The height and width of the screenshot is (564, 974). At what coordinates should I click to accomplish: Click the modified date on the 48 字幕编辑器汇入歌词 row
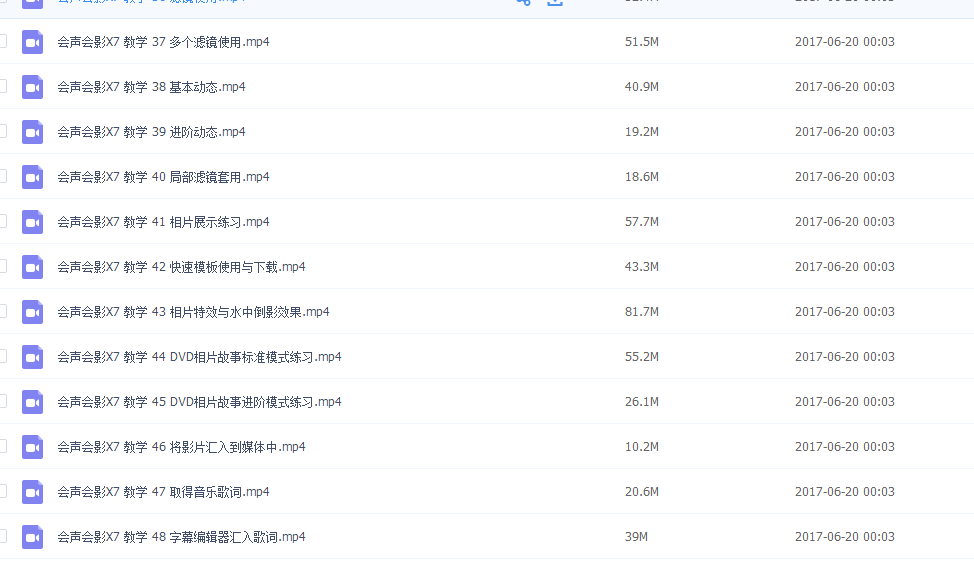pyautogui.click(x=845, y=537)
